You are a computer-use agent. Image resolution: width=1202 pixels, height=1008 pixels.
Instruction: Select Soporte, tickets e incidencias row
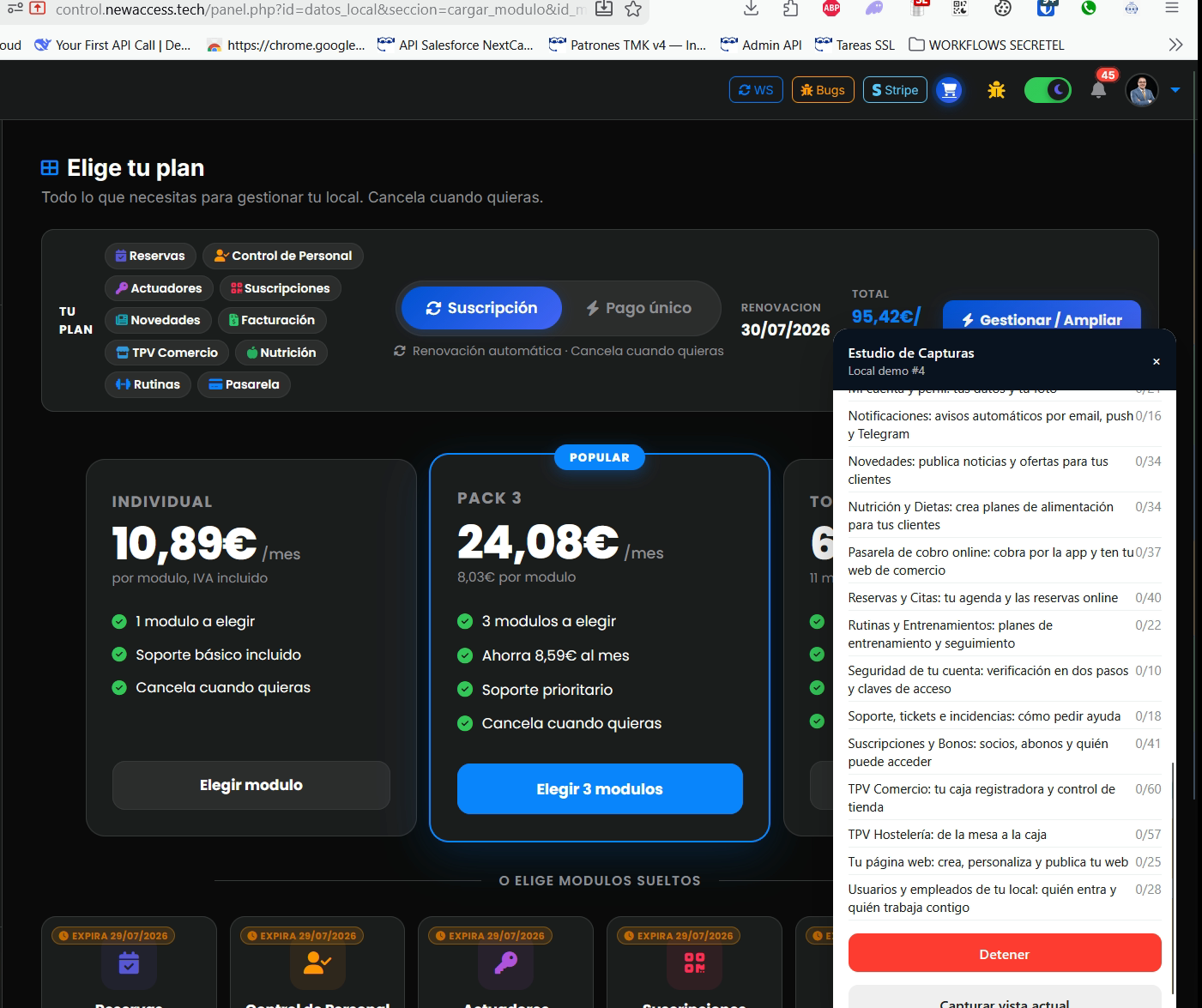[1004, 716]
